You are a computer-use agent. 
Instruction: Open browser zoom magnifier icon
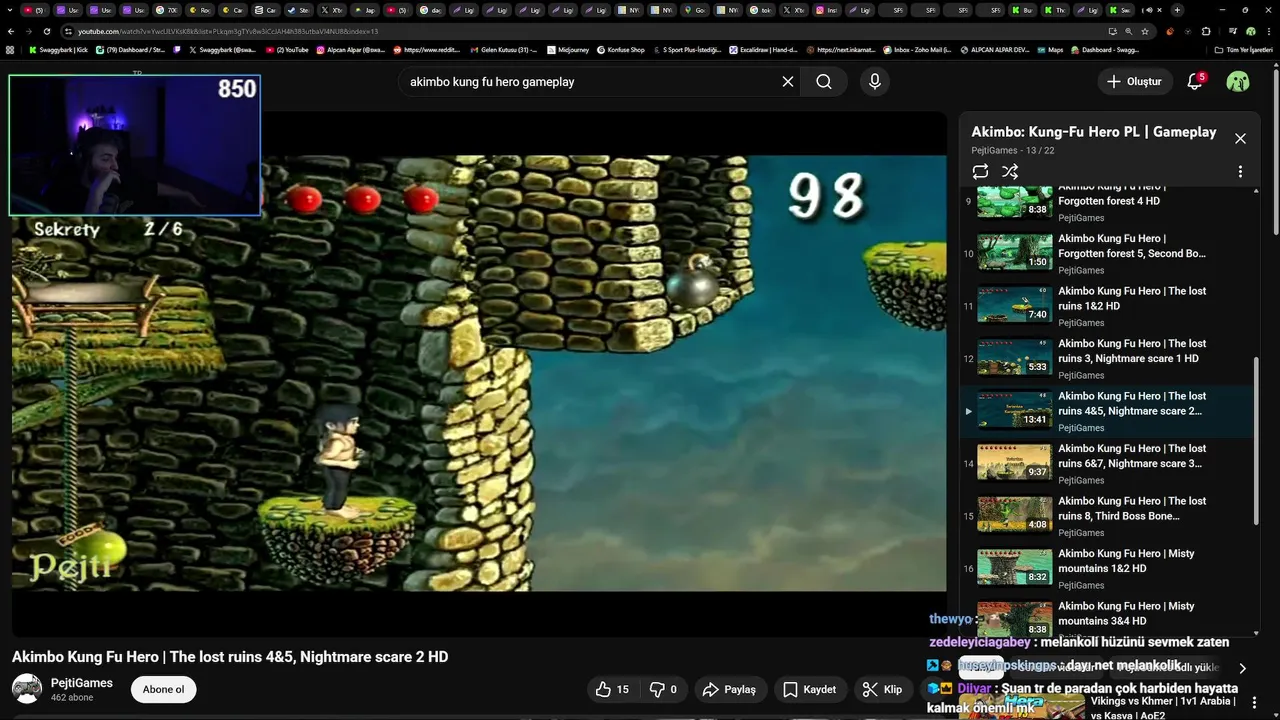(1128, 31)
